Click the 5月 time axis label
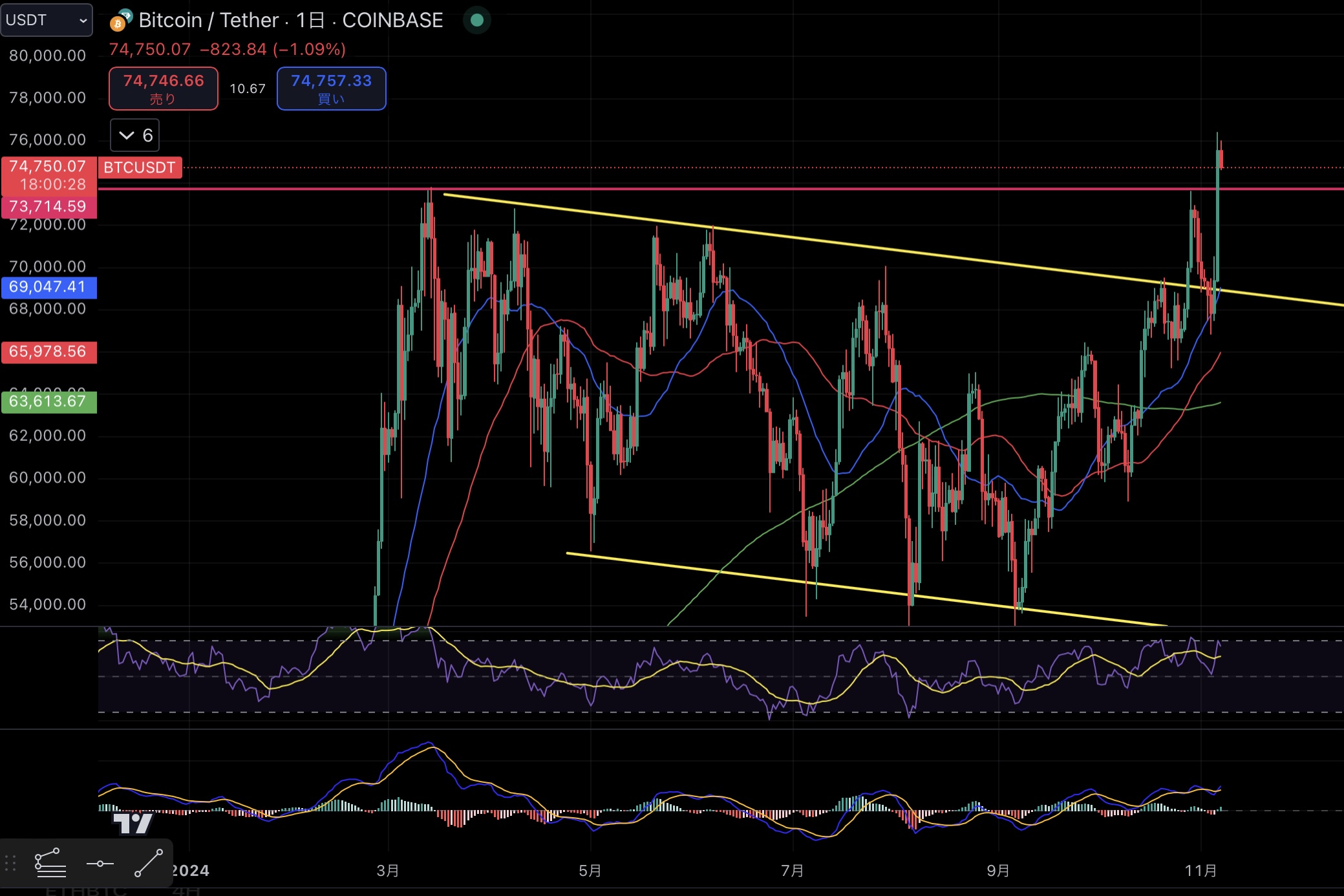 (x=590, y=871)
